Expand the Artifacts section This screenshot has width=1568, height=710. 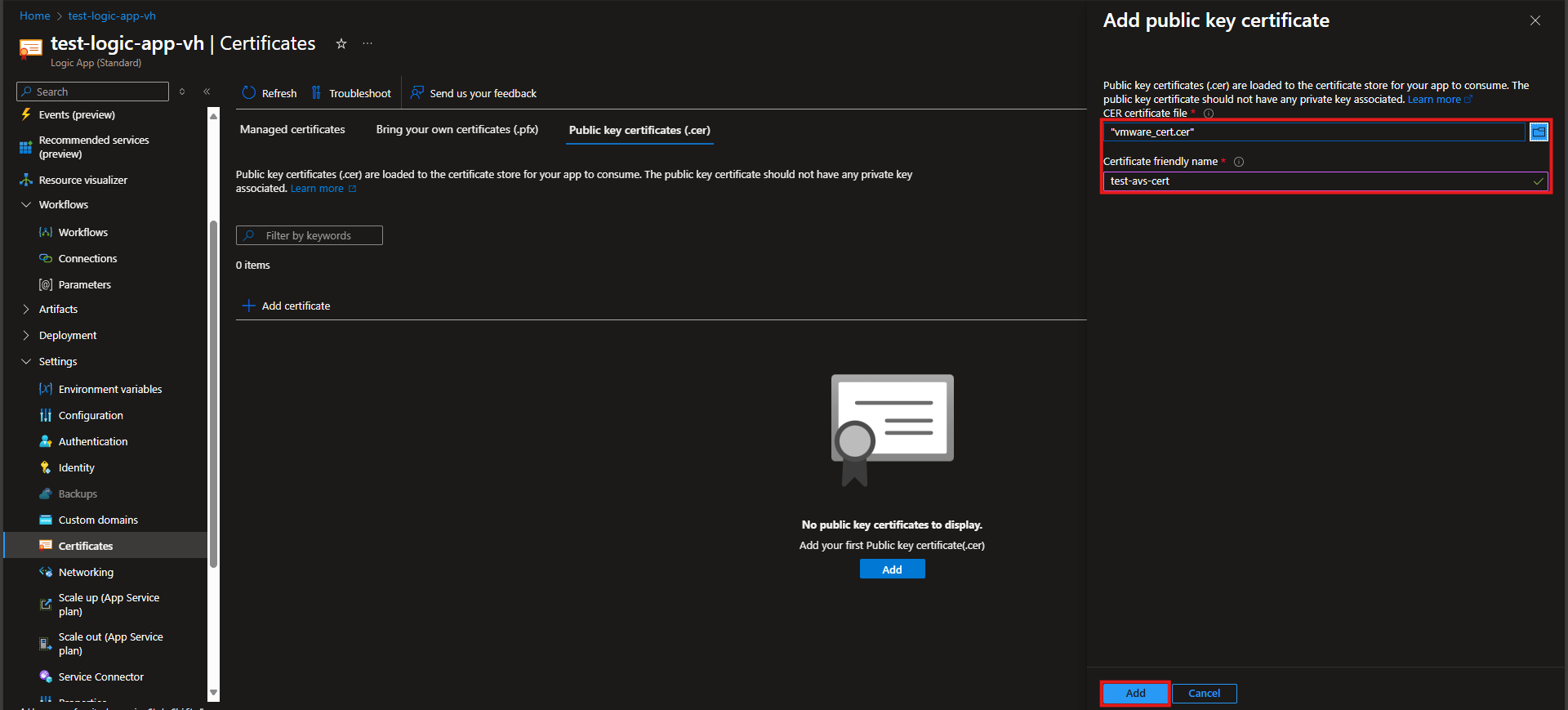click(x=26, y=309)
